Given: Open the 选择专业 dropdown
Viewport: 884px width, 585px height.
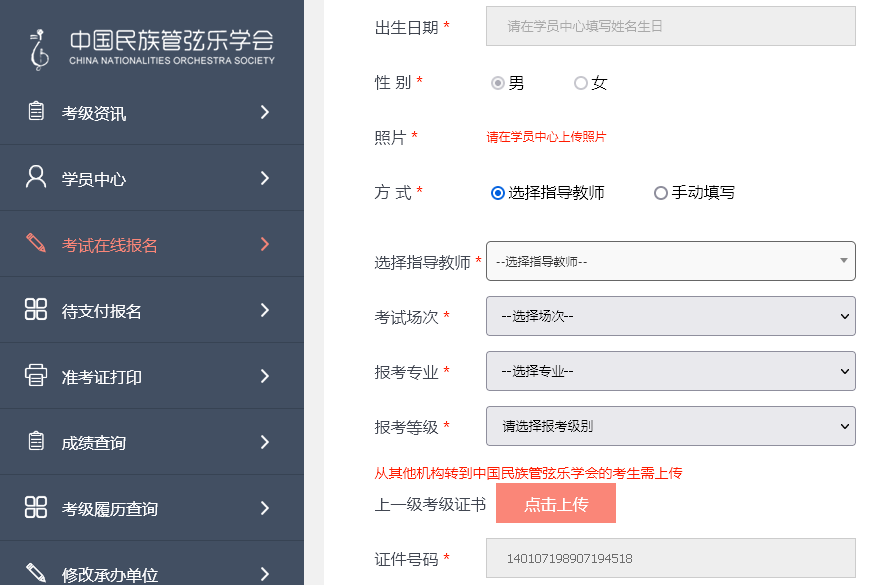Looking at the screenshot, I should (670, 370).
